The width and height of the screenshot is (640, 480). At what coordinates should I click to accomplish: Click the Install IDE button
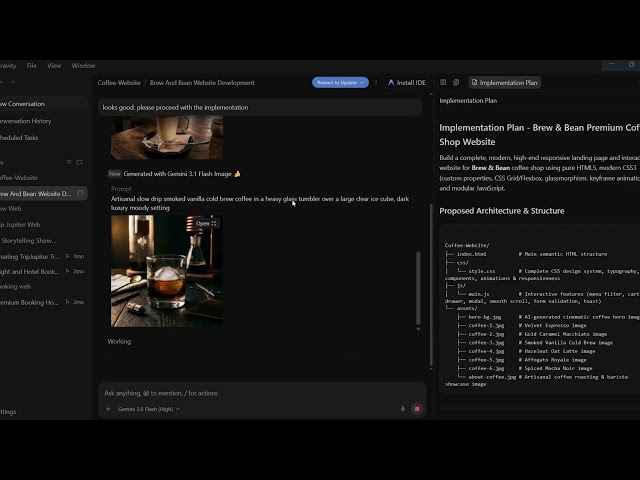(x=406, y=82)
